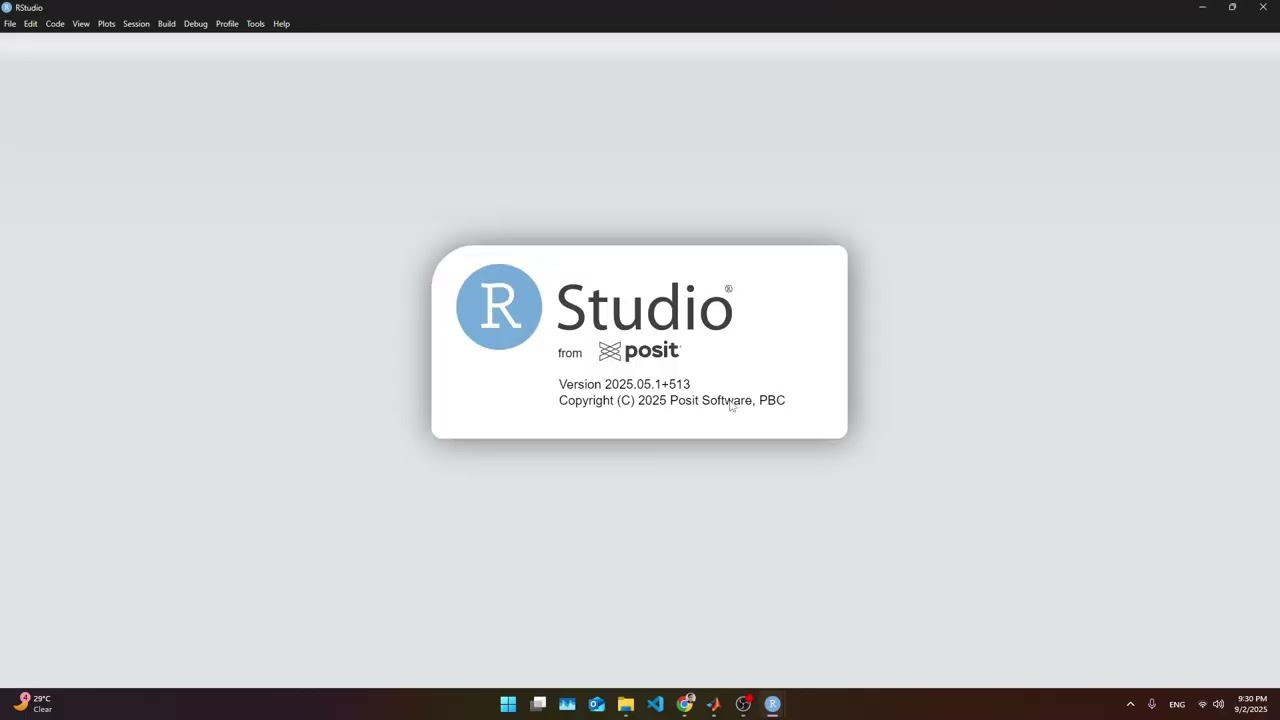This screenshot has height=720, width=1280.
Task: Click the Copyright Posit Software, PBC text
Action: (672, 400)
